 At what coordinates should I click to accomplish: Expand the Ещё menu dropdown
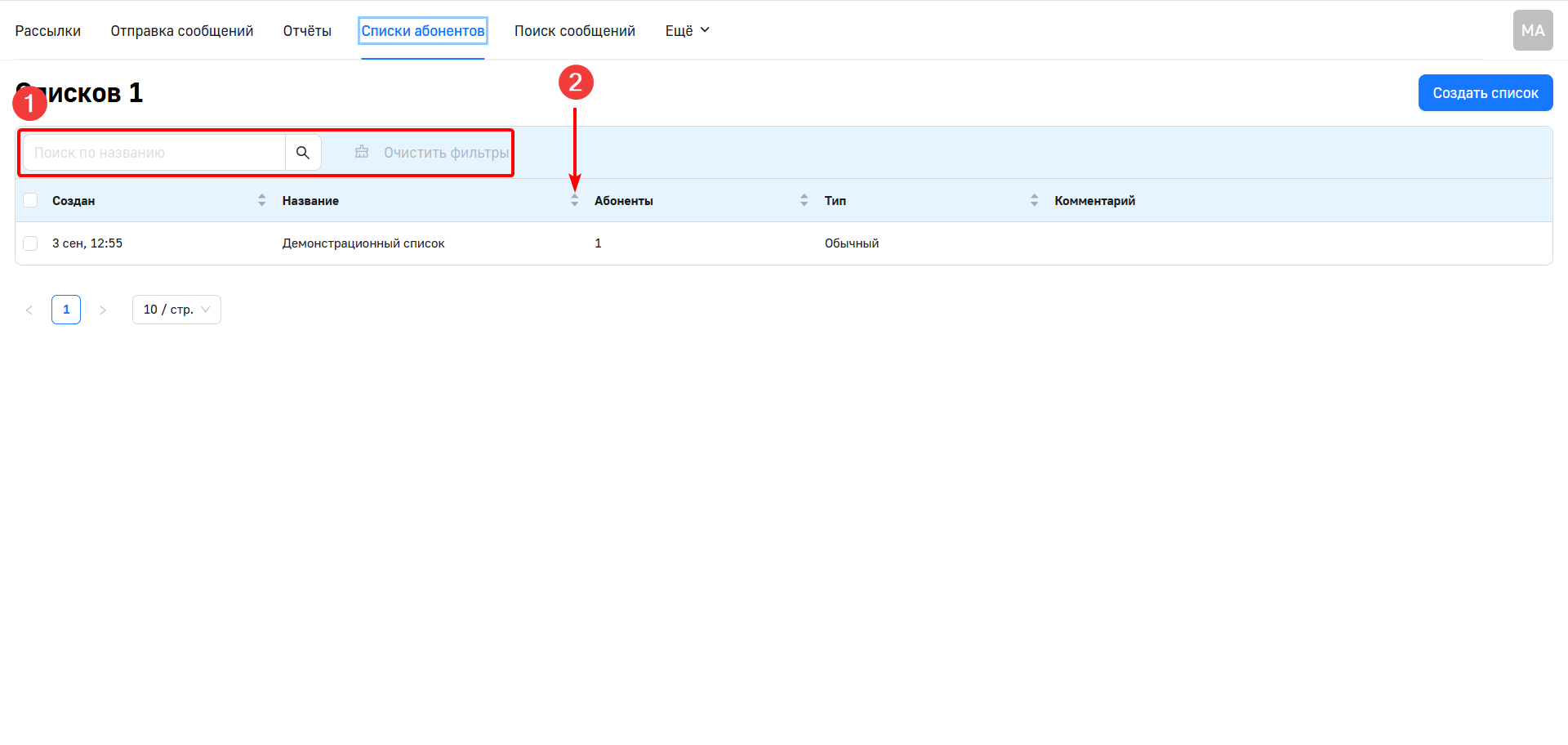point(687,31)
